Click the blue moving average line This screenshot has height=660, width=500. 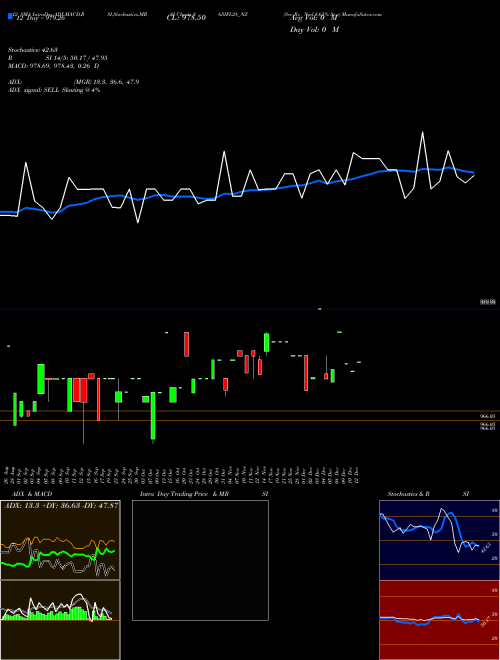[x=236, y=194]
